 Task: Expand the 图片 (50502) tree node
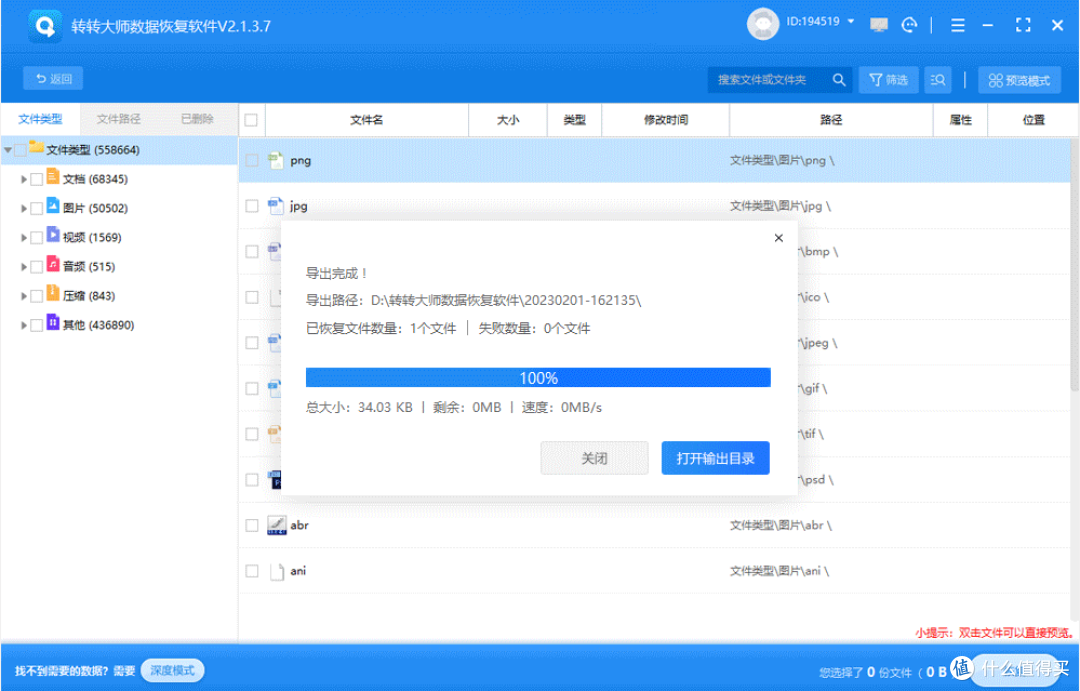coord(23,208)
